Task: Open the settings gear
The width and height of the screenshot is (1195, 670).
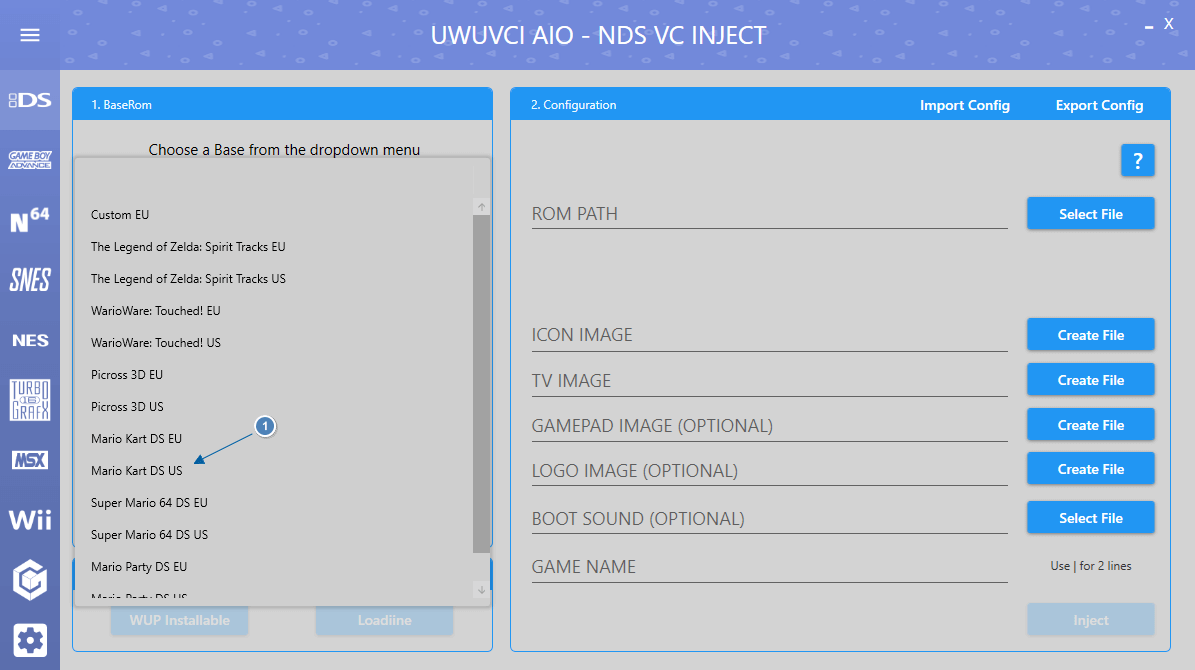Action: coord(30,640)
